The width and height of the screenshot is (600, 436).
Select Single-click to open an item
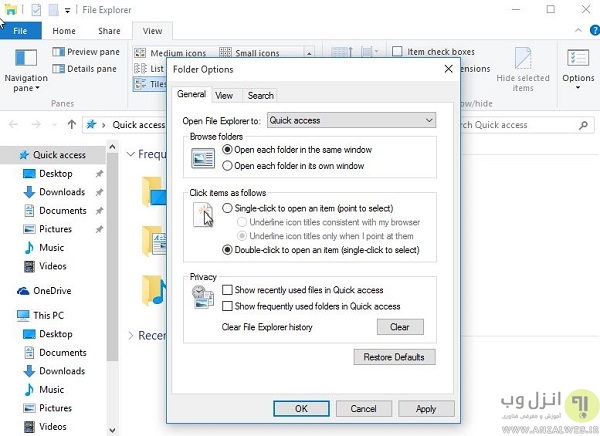[x=227, y=207]
